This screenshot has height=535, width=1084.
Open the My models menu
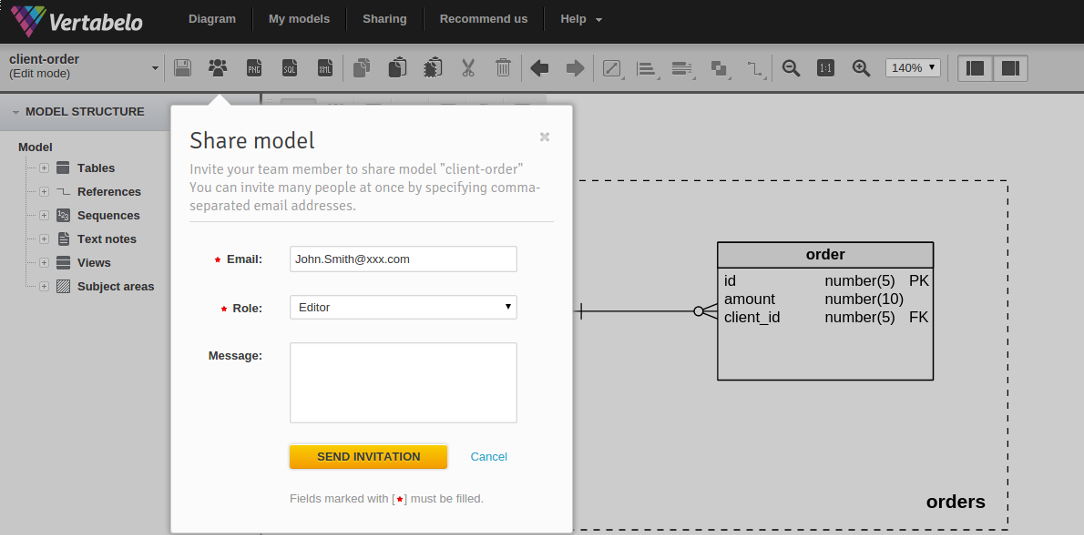click(298, 19)
